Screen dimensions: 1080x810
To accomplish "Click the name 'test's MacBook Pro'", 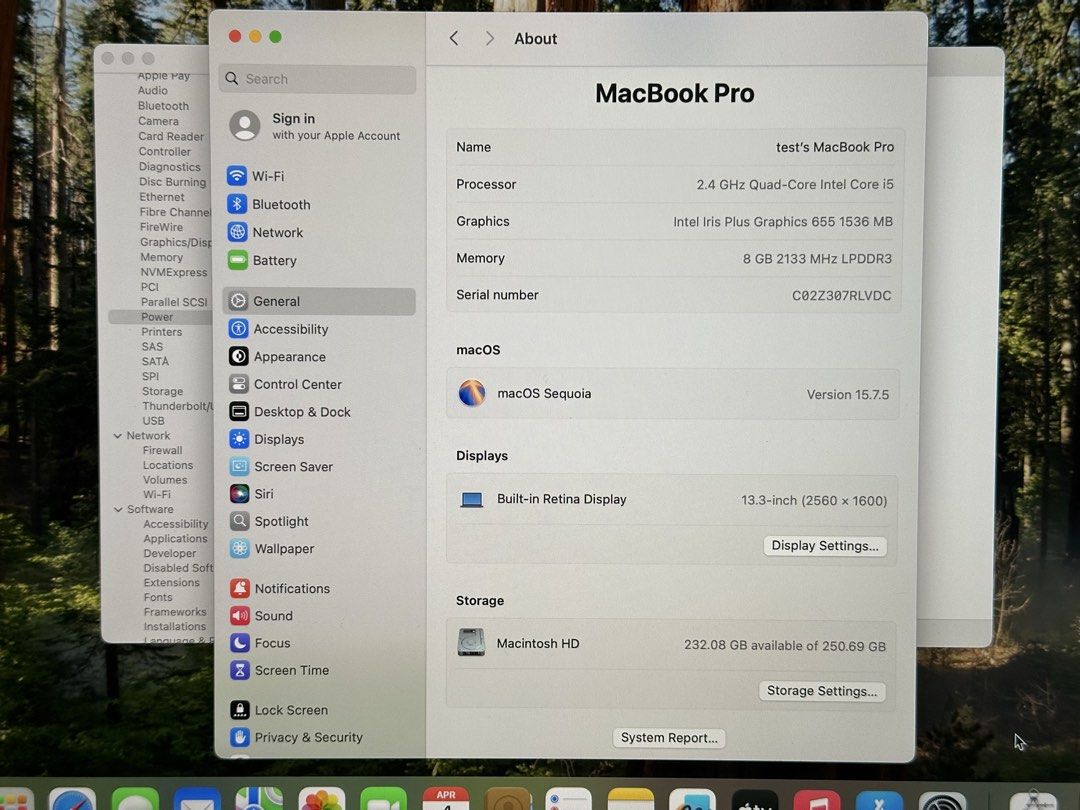I will [x=835, y=147].
